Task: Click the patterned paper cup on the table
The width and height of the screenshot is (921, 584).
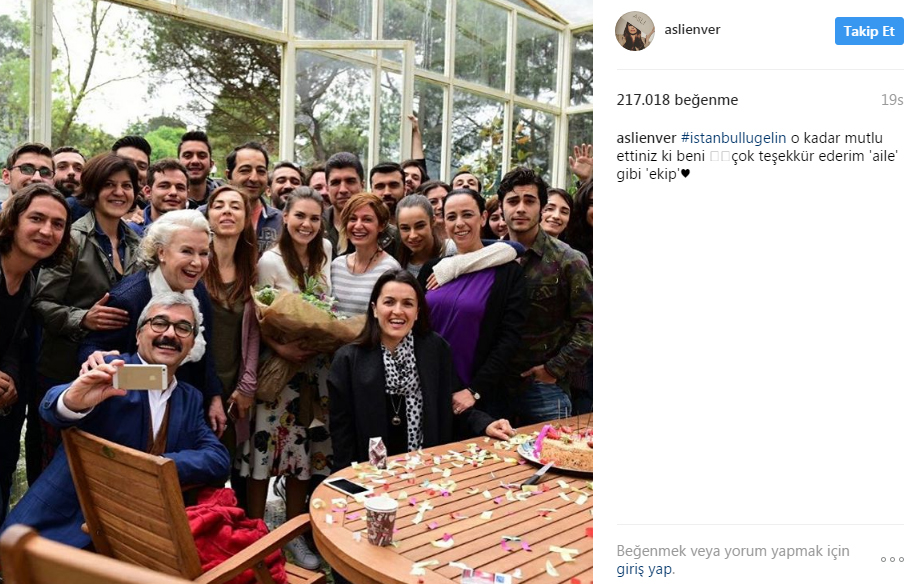Action: pyautogui.click(x=381, y=521)
